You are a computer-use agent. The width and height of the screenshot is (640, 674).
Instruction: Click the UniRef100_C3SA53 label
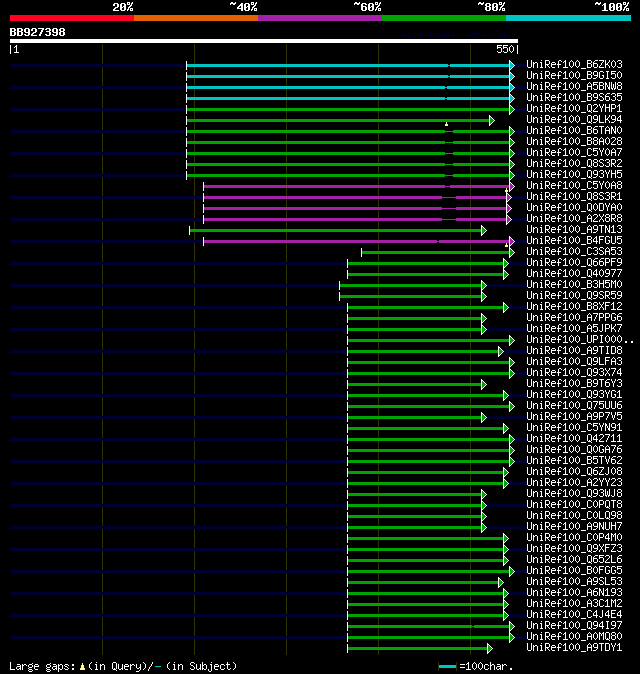pos(574,251)
